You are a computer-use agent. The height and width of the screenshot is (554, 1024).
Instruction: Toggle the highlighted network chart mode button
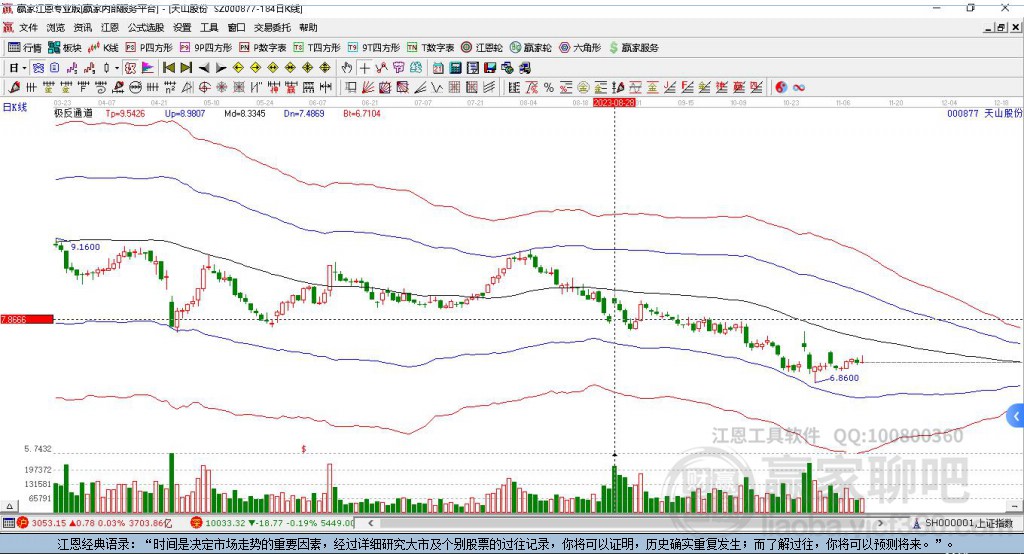(x=39, y=68)
